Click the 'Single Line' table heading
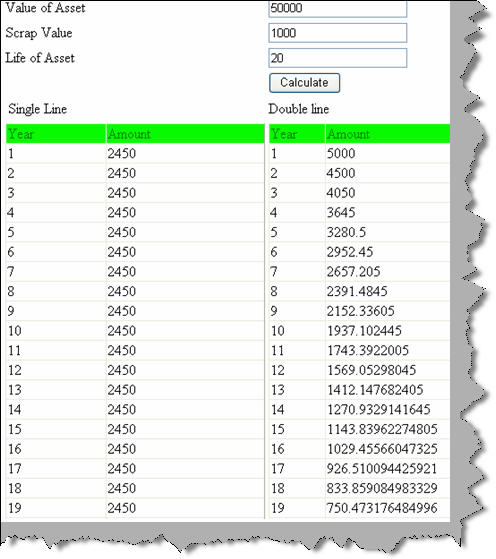Image resolution: width=496 pixels, height=559 pixels. [38, 109]
